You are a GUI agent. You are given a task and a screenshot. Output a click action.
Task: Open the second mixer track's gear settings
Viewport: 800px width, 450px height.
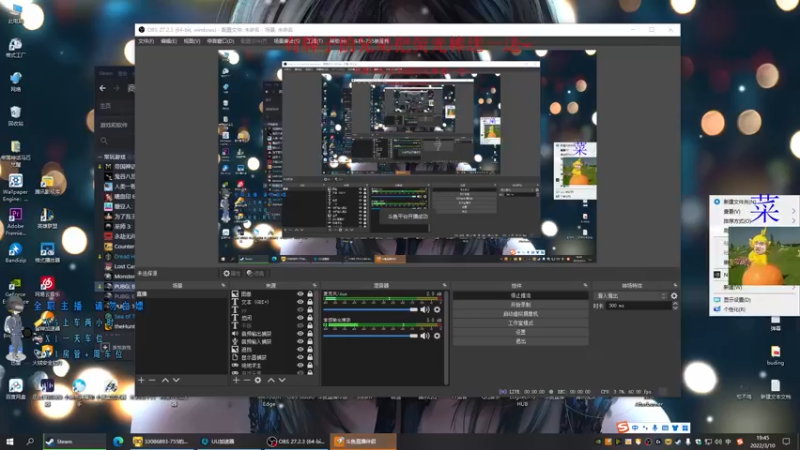437,336
